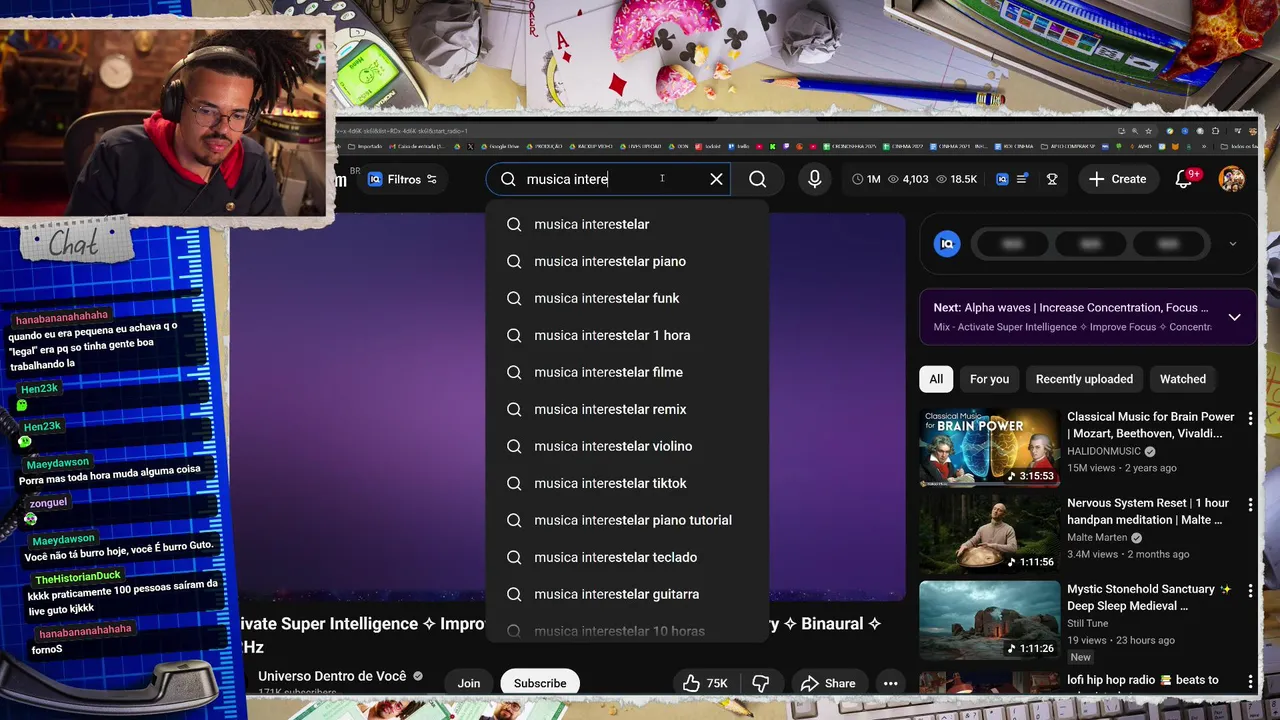Open the Importado bookmarks folder
The width and height of the screenshot is (1280, 720).
click(x=366, y=146)
